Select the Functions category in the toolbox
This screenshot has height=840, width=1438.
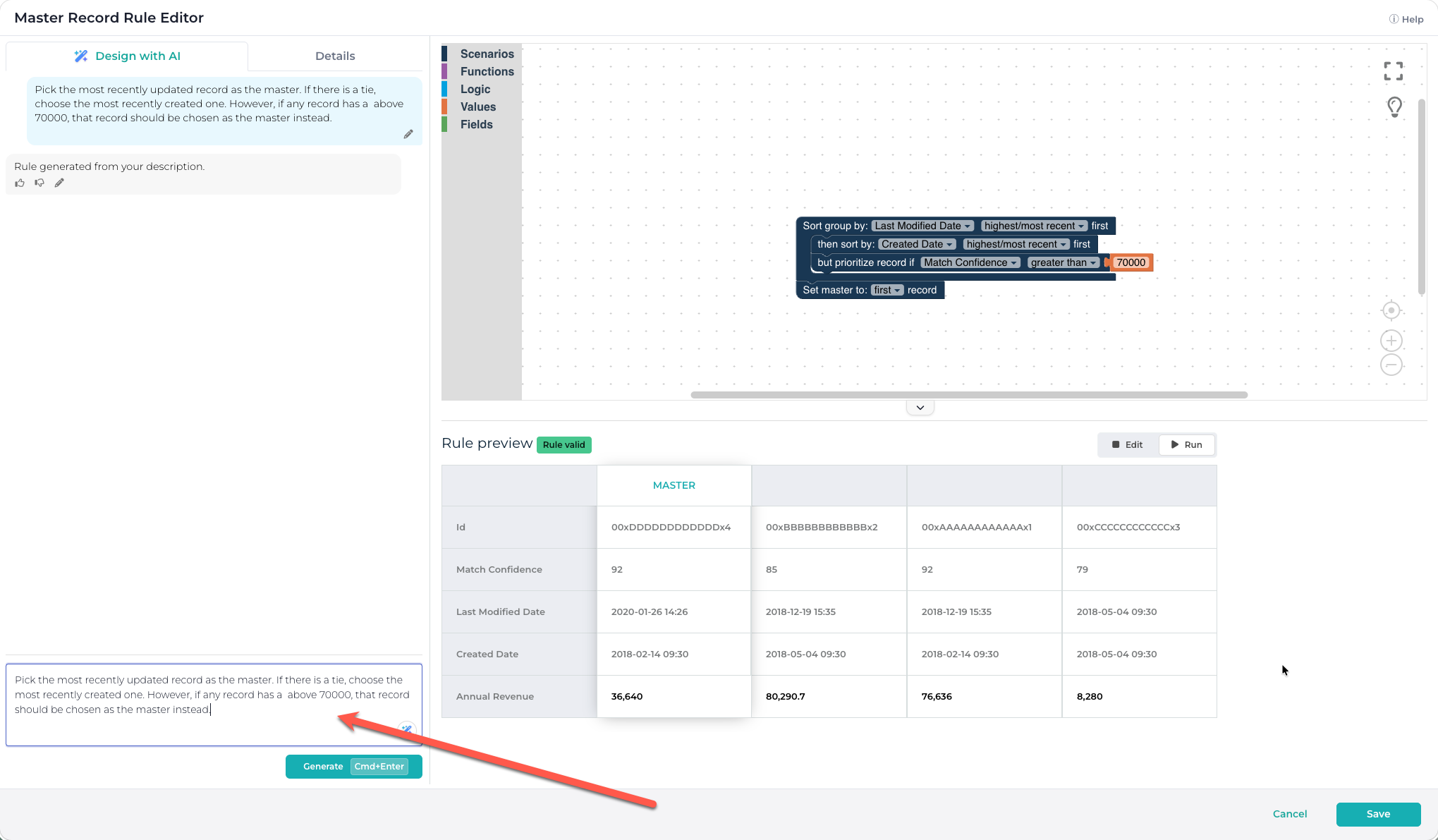tap(487, 72)
